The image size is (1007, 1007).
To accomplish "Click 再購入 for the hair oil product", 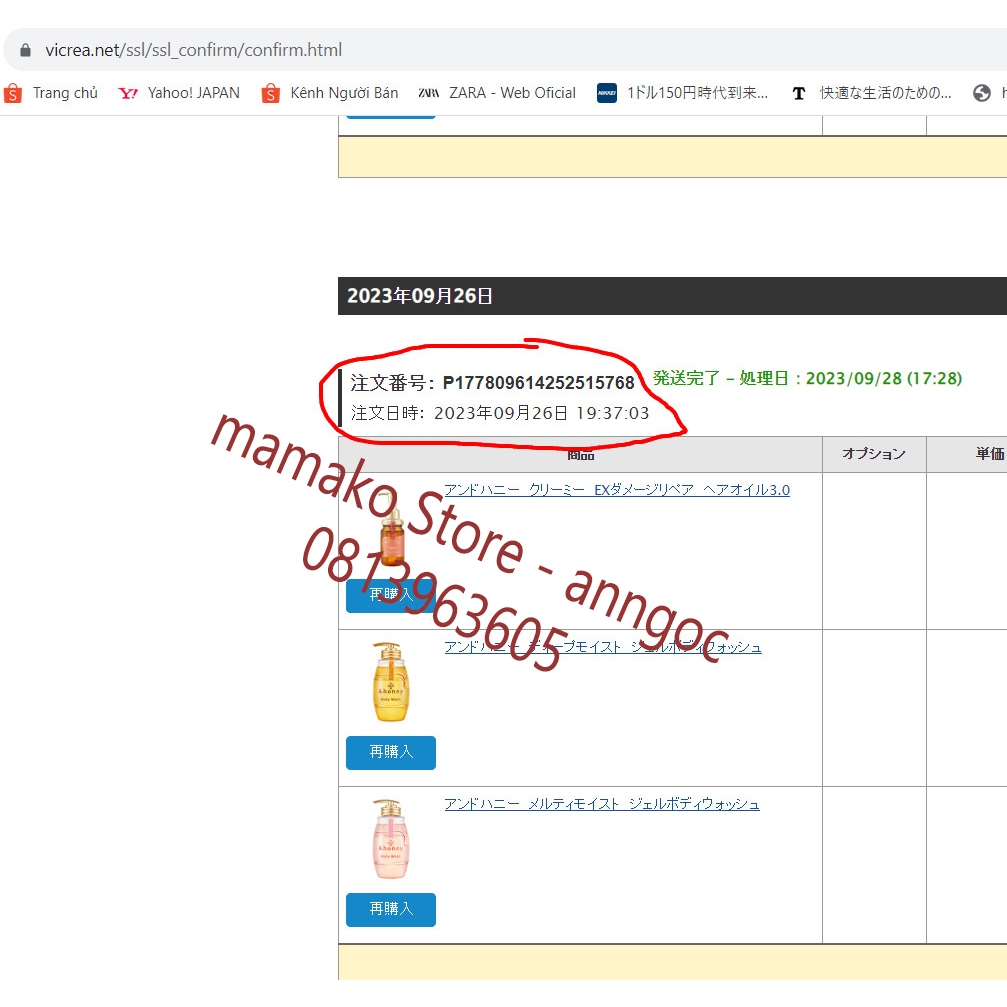I will [391, 596].
